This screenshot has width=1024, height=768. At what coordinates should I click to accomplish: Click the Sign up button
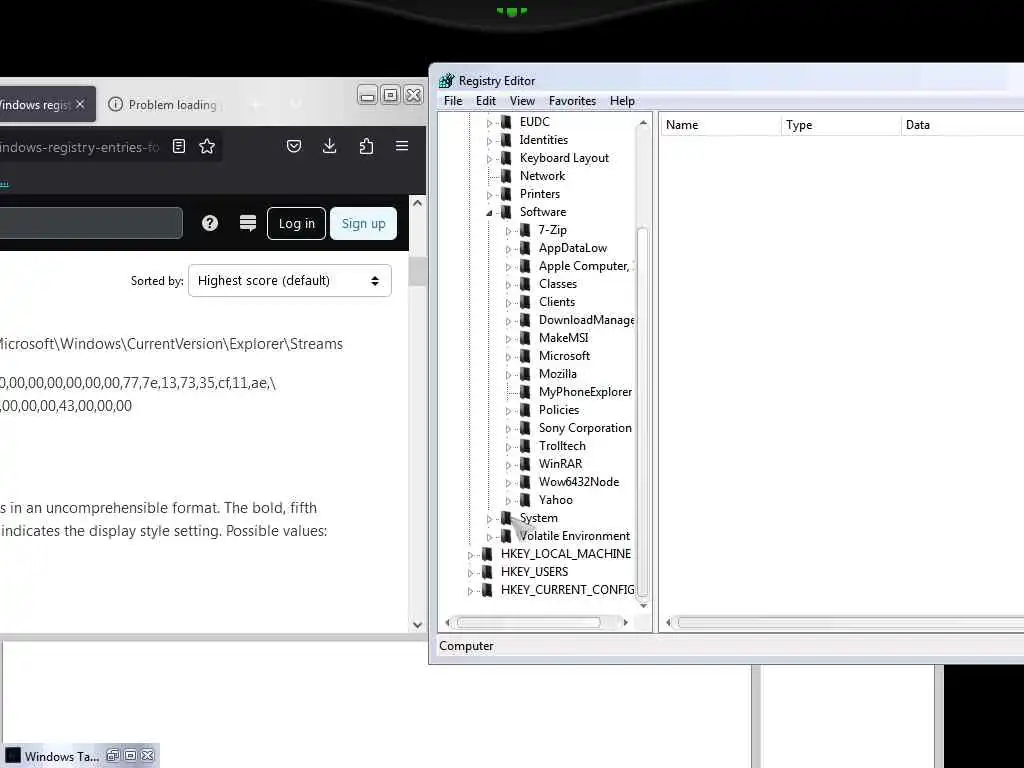(364, 223)
